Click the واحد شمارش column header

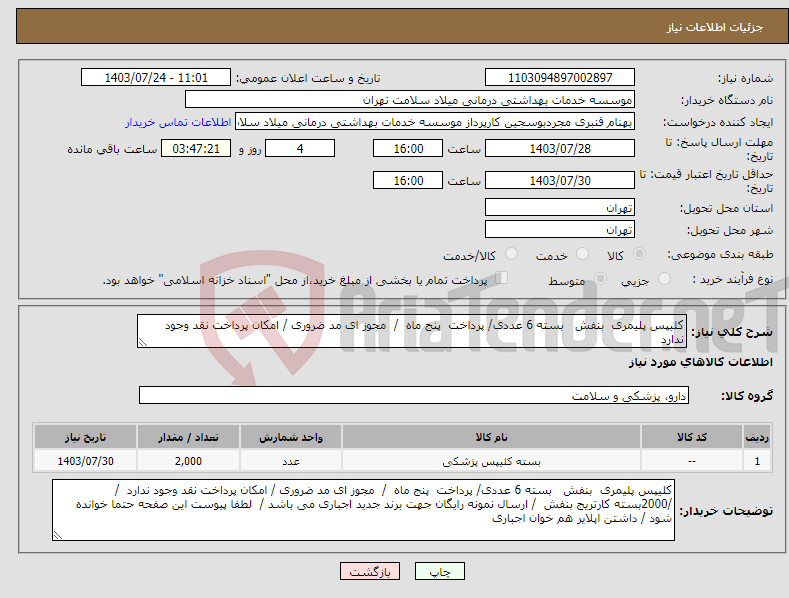click(291, 437)
